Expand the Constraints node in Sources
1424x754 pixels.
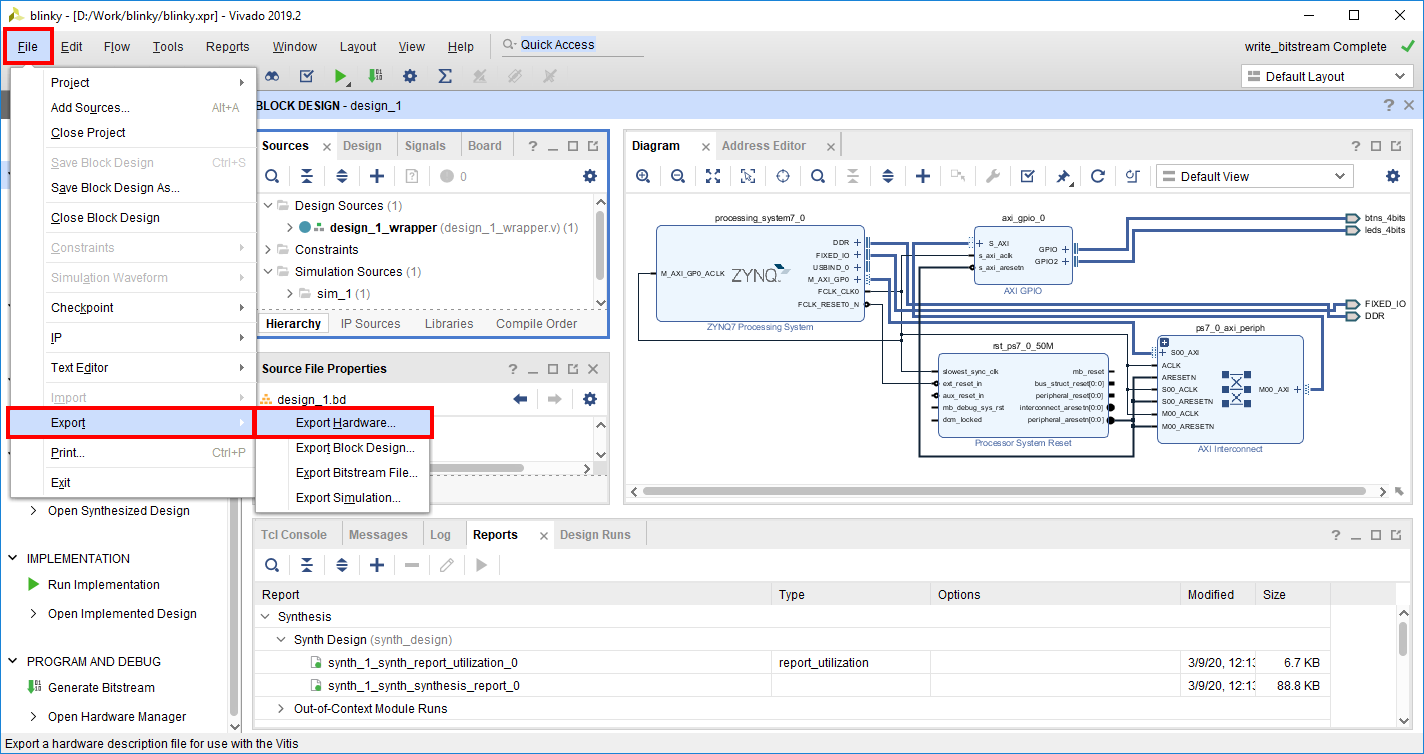268,250
